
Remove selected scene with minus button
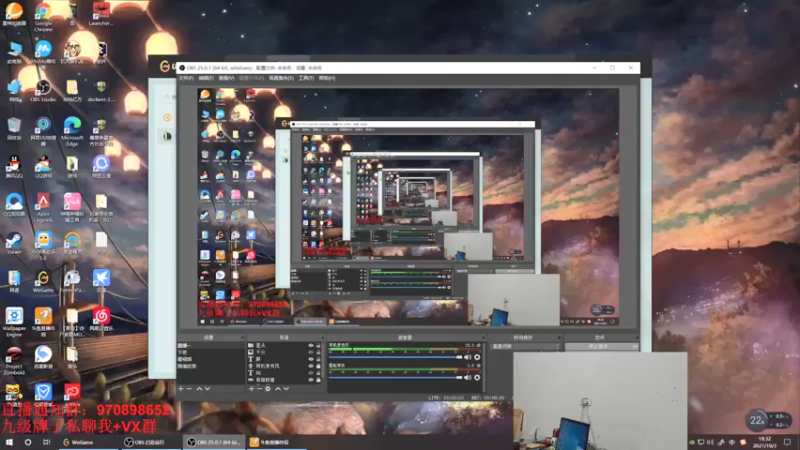(x=189, y=389)
